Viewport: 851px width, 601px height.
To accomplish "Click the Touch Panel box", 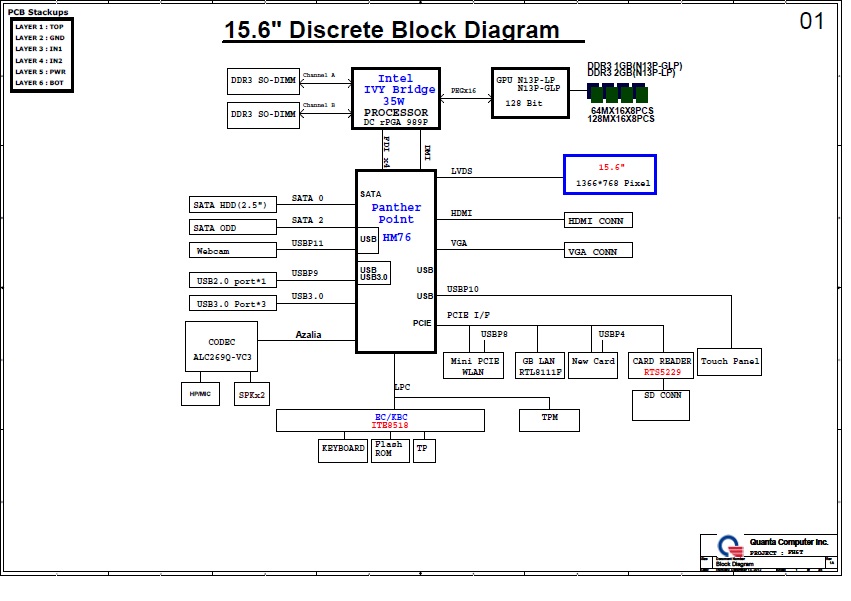I will click(729, 362).
